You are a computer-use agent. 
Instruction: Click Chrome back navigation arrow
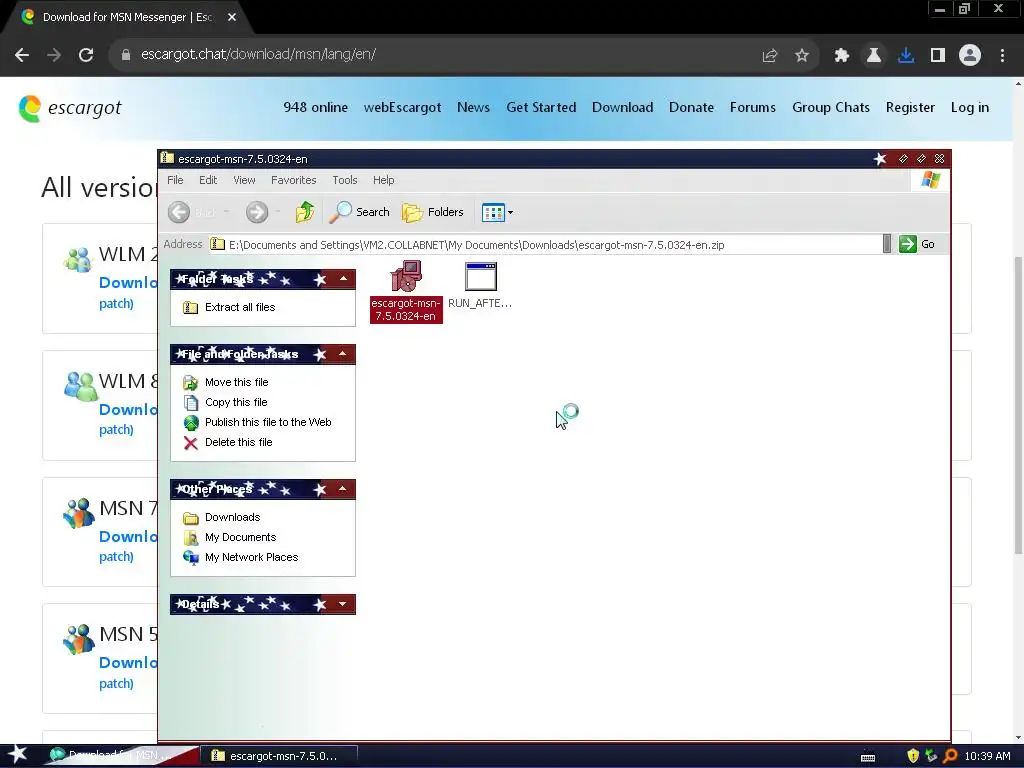[22, 55]
